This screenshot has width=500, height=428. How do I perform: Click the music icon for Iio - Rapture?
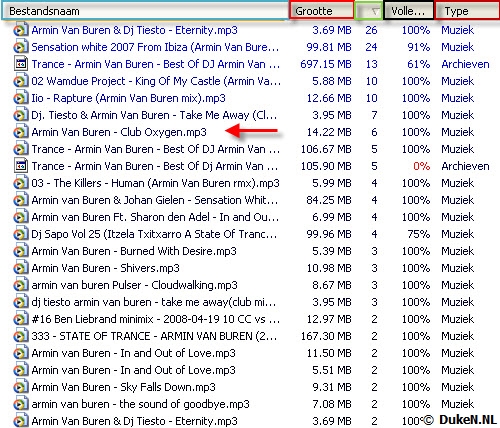click(20, 98)
